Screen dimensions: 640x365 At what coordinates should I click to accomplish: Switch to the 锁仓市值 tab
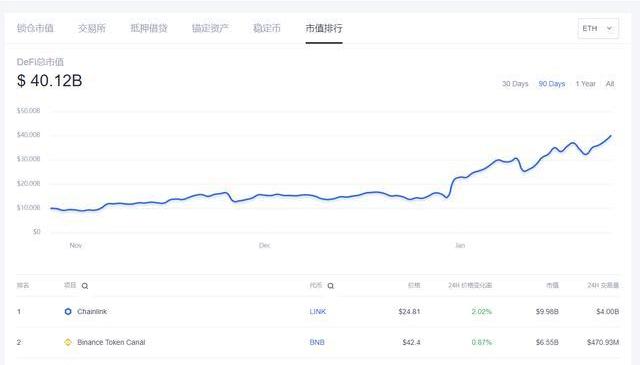35,28
